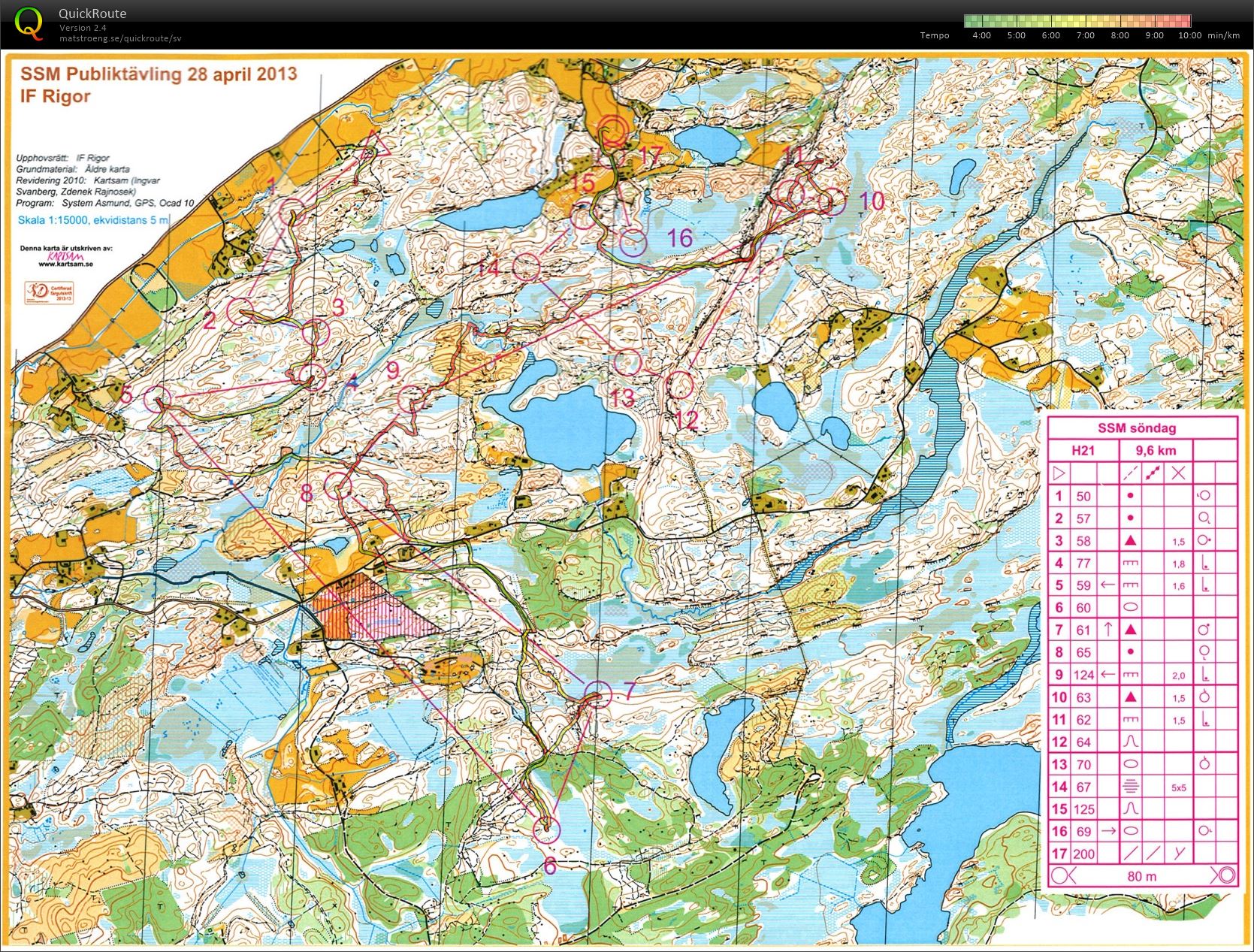The image size is (1254, 952).
Task: Click the boulder triangle symbol in row 3
Action: tap(1130, 540)
